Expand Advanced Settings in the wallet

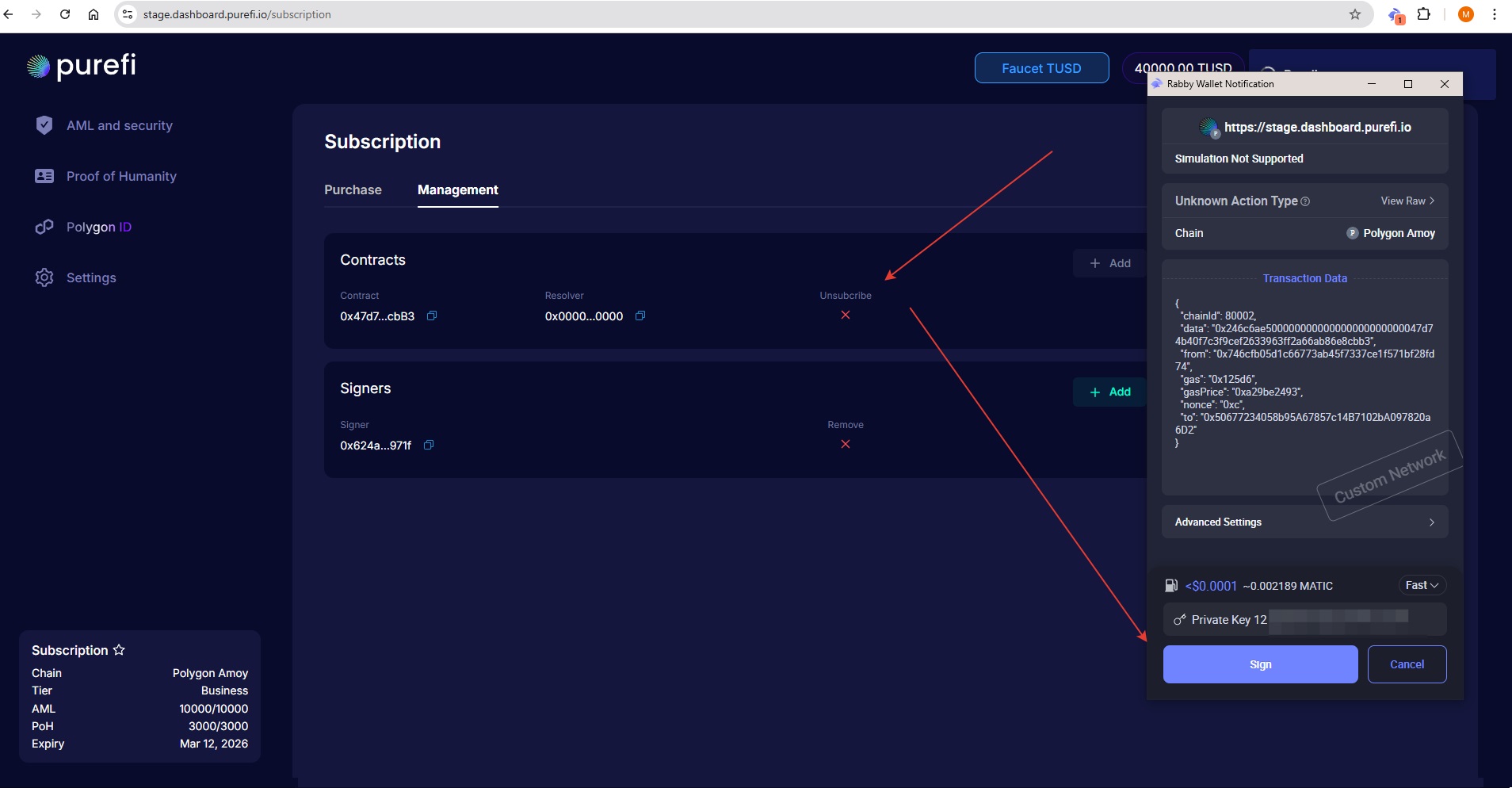[x=1304, y=522]
